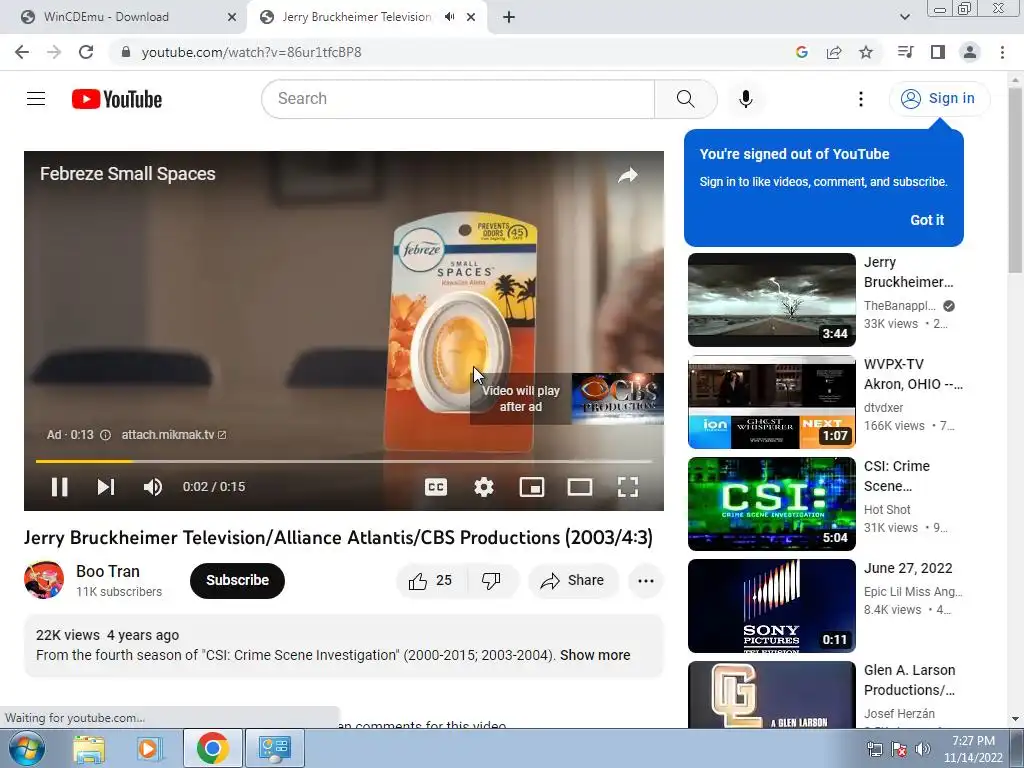Open a new browser tab
The image size is (1024, 768).
[x=509, y=17]
